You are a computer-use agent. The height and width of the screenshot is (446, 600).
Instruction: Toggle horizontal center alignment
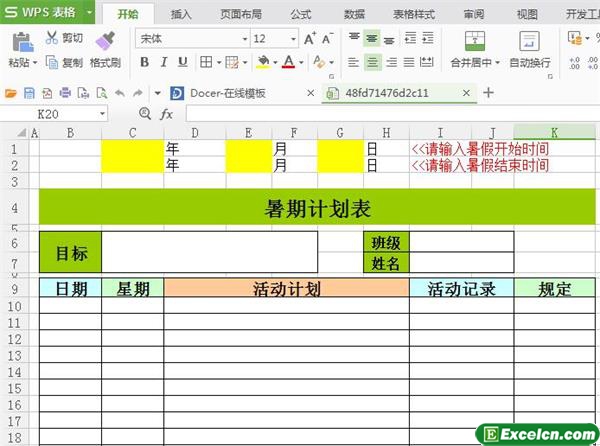[372, 62]
